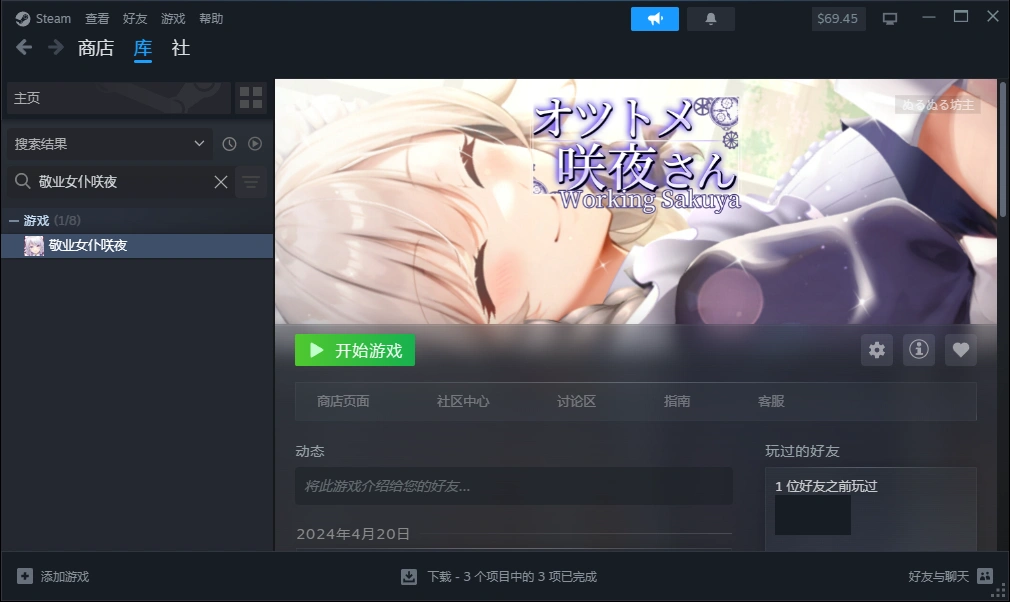Switch to the 社 community tab

coord(180,48)
